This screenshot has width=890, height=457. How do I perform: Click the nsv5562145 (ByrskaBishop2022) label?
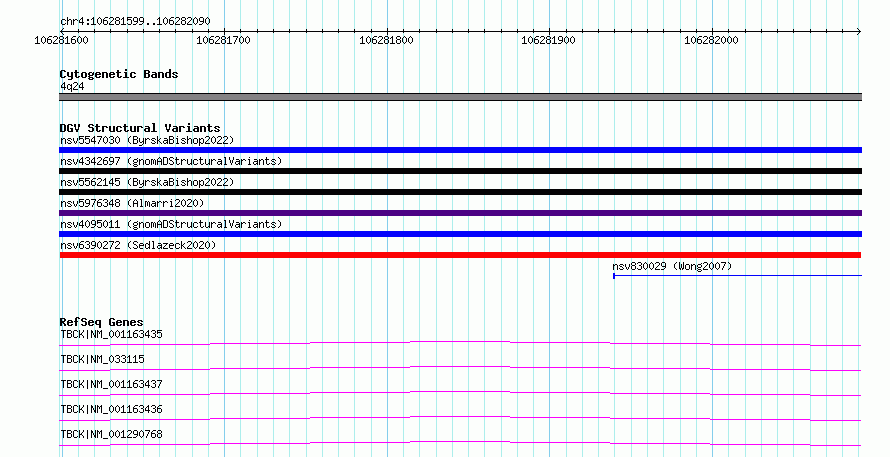(147, 182)
